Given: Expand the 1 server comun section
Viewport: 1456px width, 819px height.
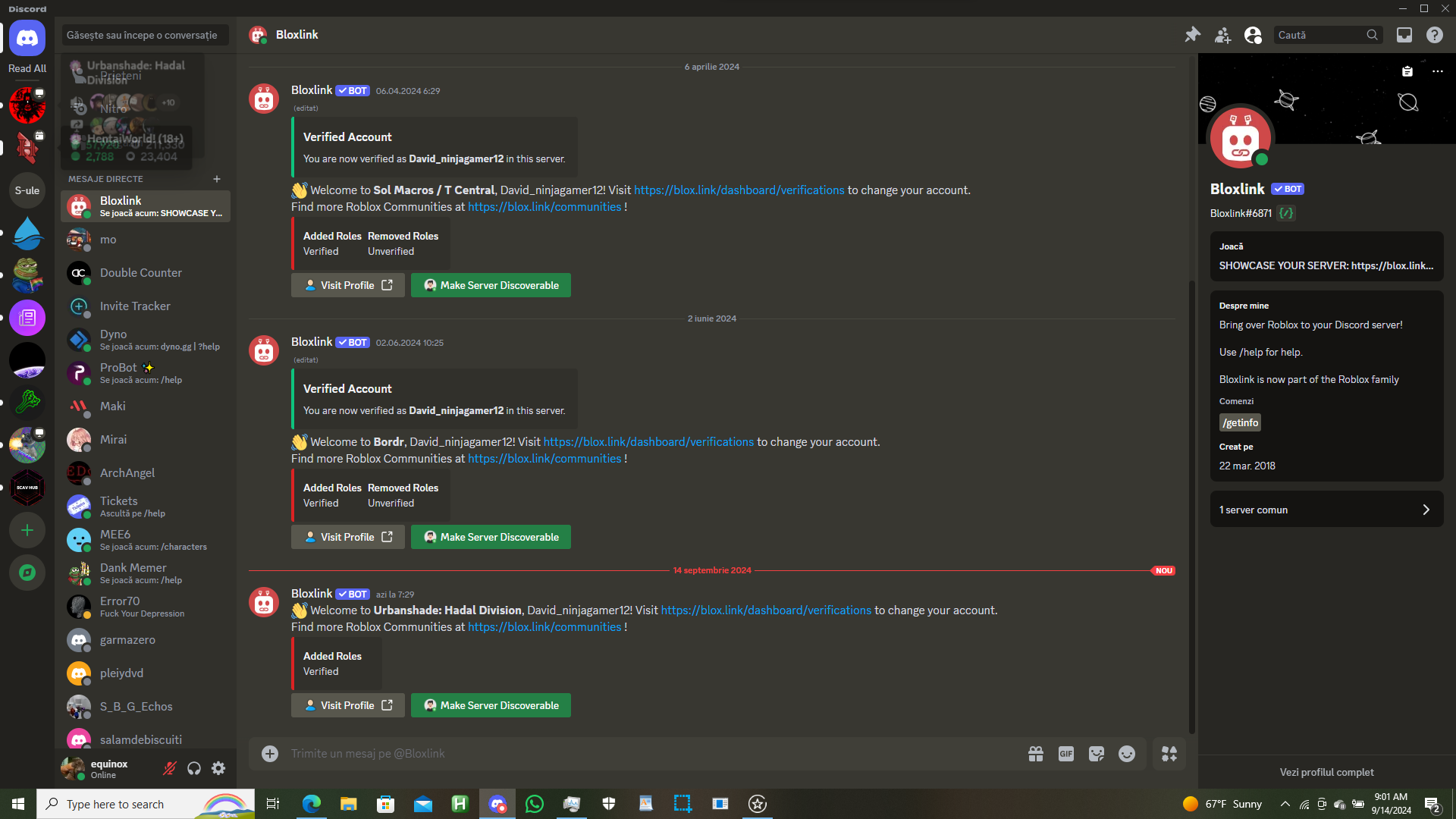Looking at the screenshot, I should pos(1326,510).
